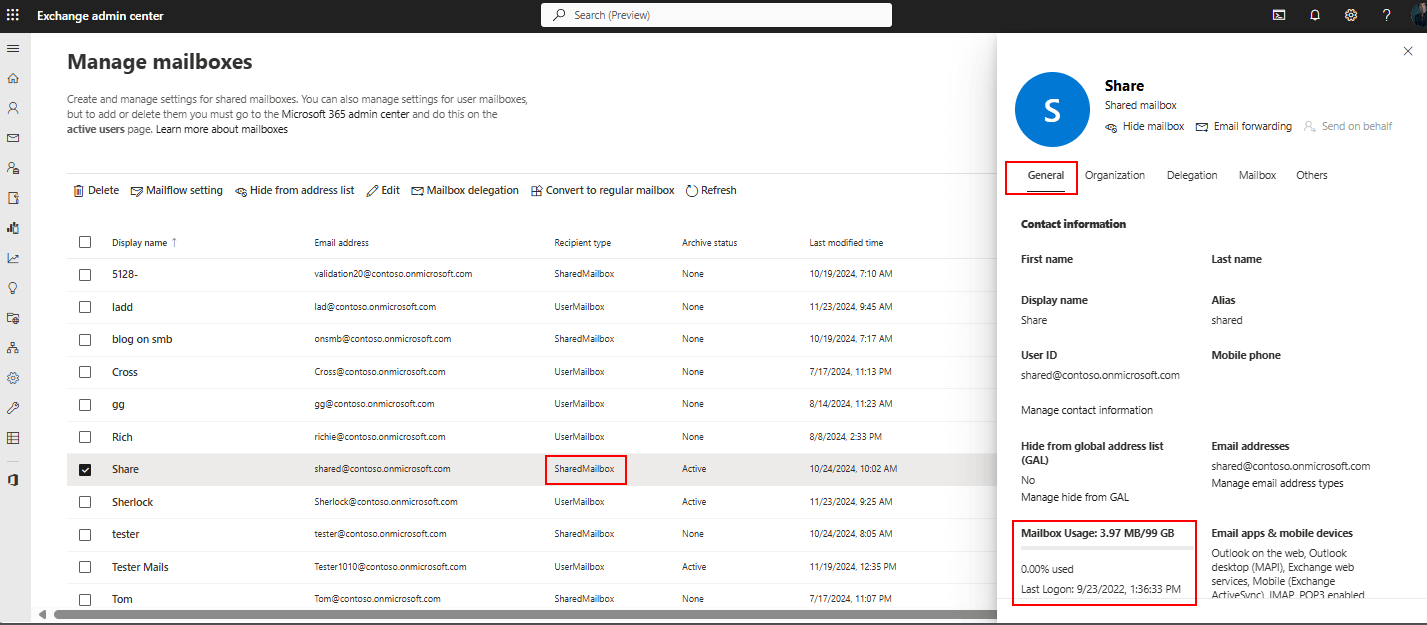Click Convert to regular mailbox
1427x625 pixels.
(x=603, y=190)
